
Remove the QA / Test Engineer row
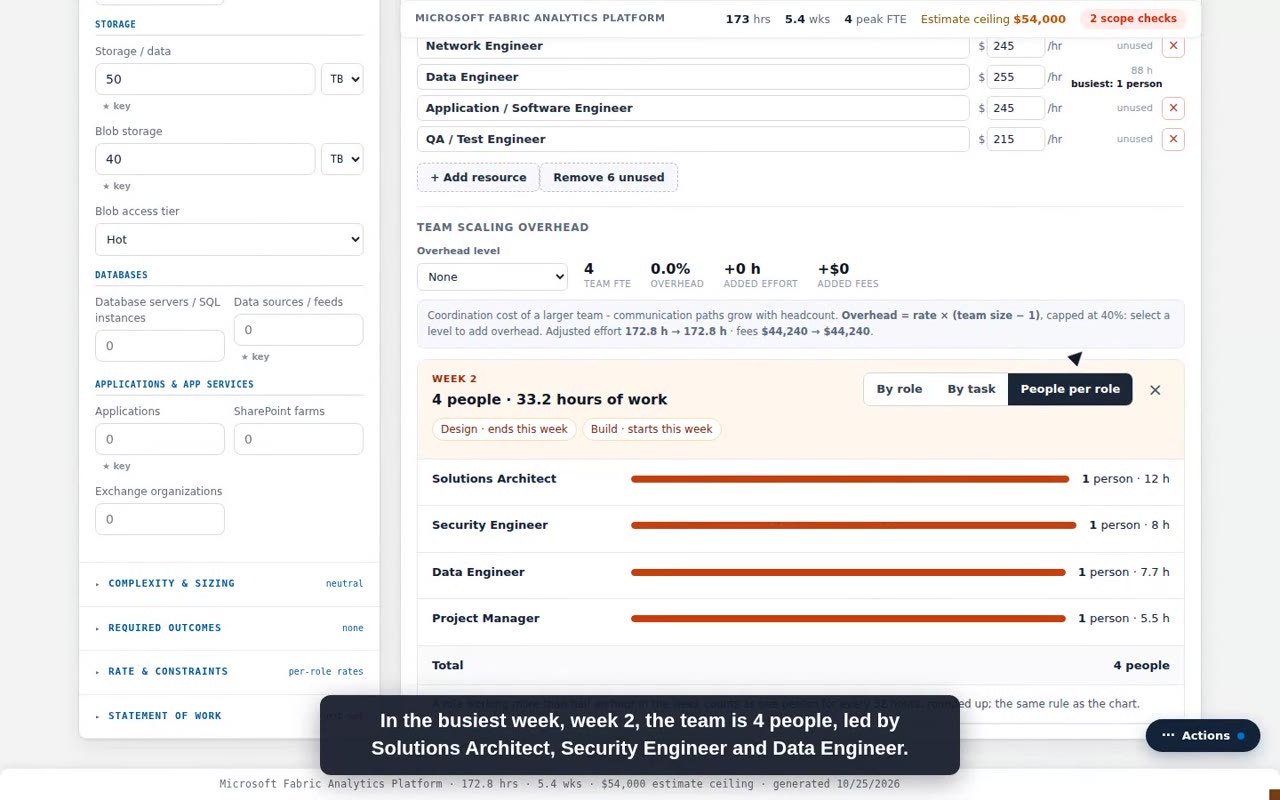click(x=1173, y=139)
